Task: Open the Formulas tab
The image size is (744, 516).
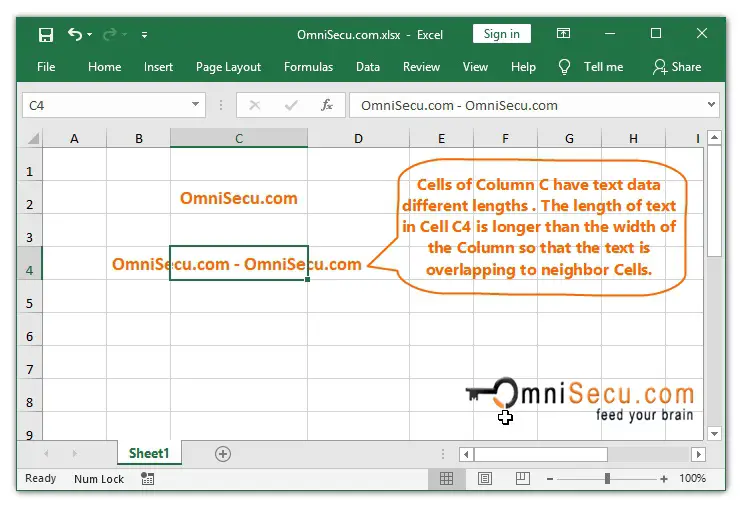Action: point(308,67)
